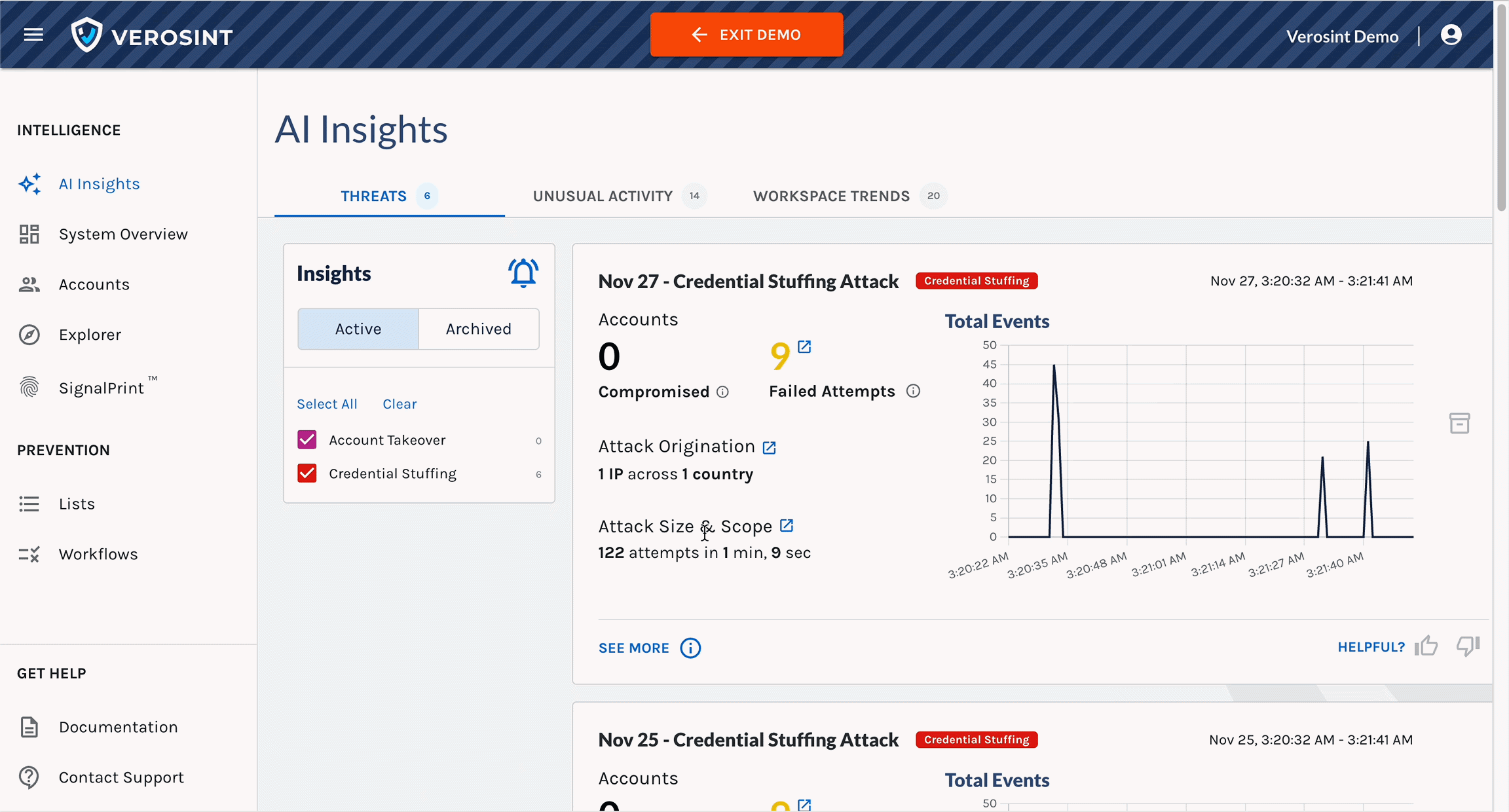Screen dimensions: 1509x812
Task: Click the Explorer navigation icon
Action: (x=29, y=334)
